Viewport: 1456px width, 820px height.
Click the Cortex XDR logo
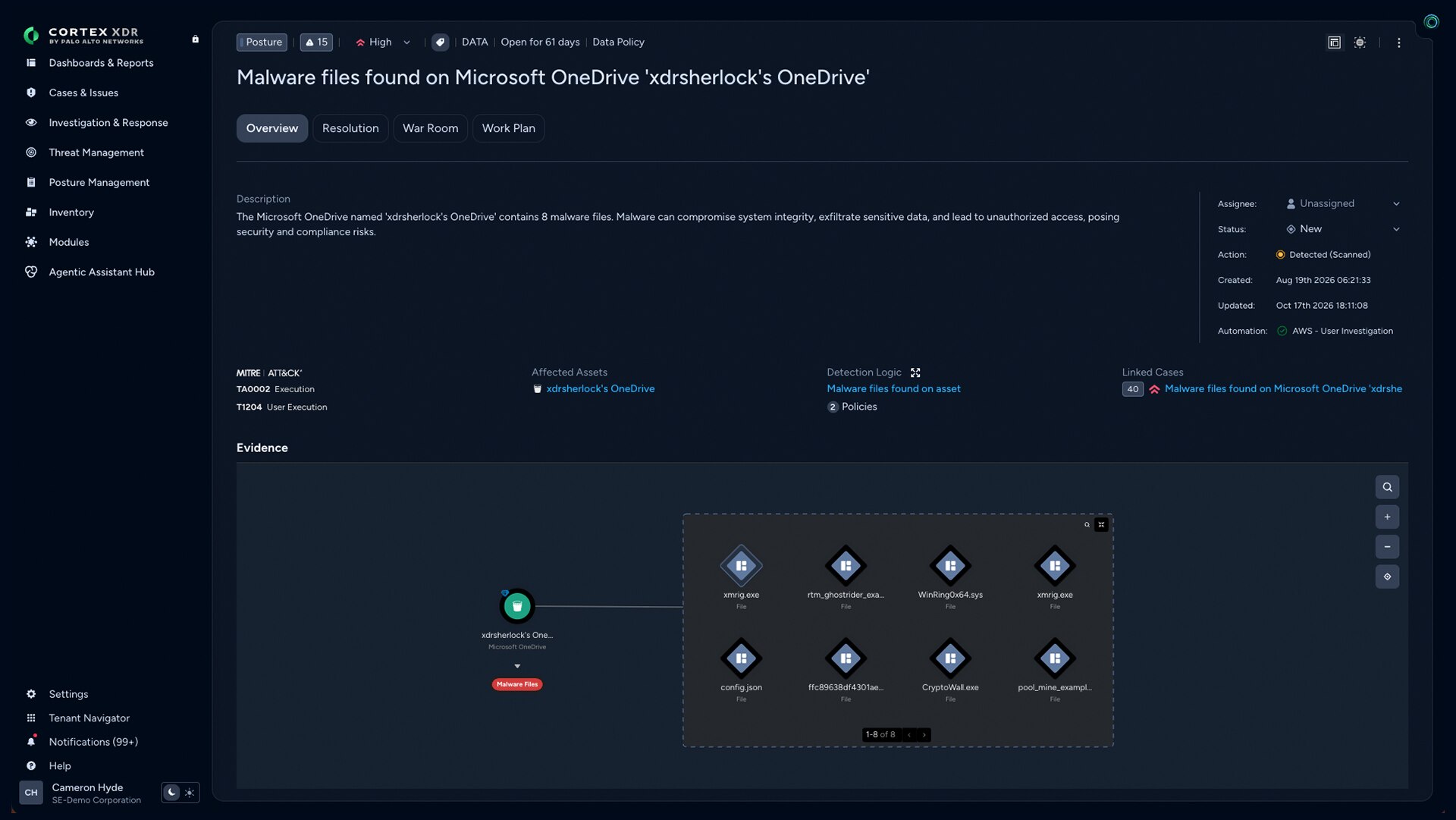(x=83, y=35)
